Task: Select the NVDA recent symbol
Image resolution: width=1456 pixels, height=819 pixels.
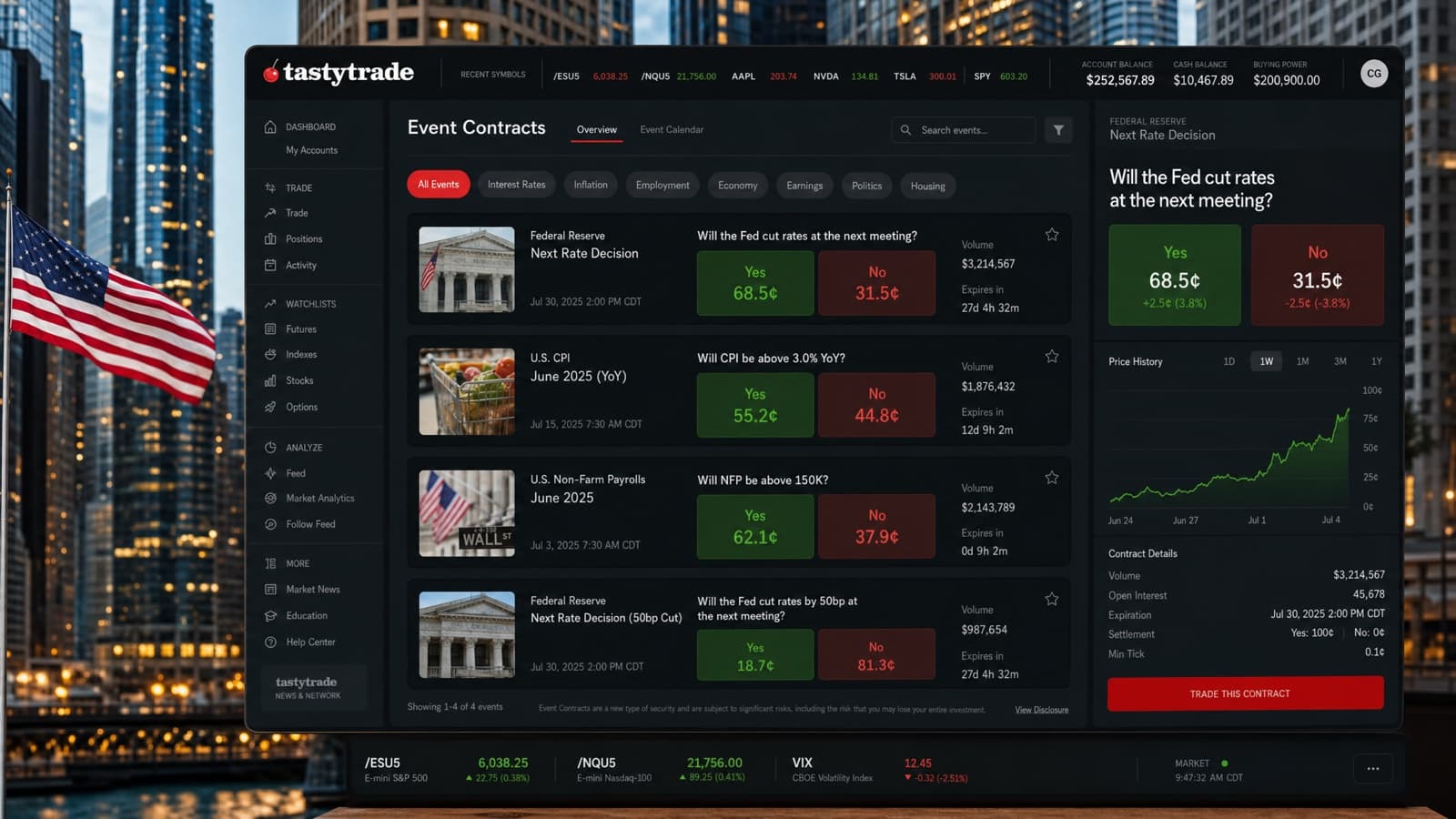Action: coord(825,76)
